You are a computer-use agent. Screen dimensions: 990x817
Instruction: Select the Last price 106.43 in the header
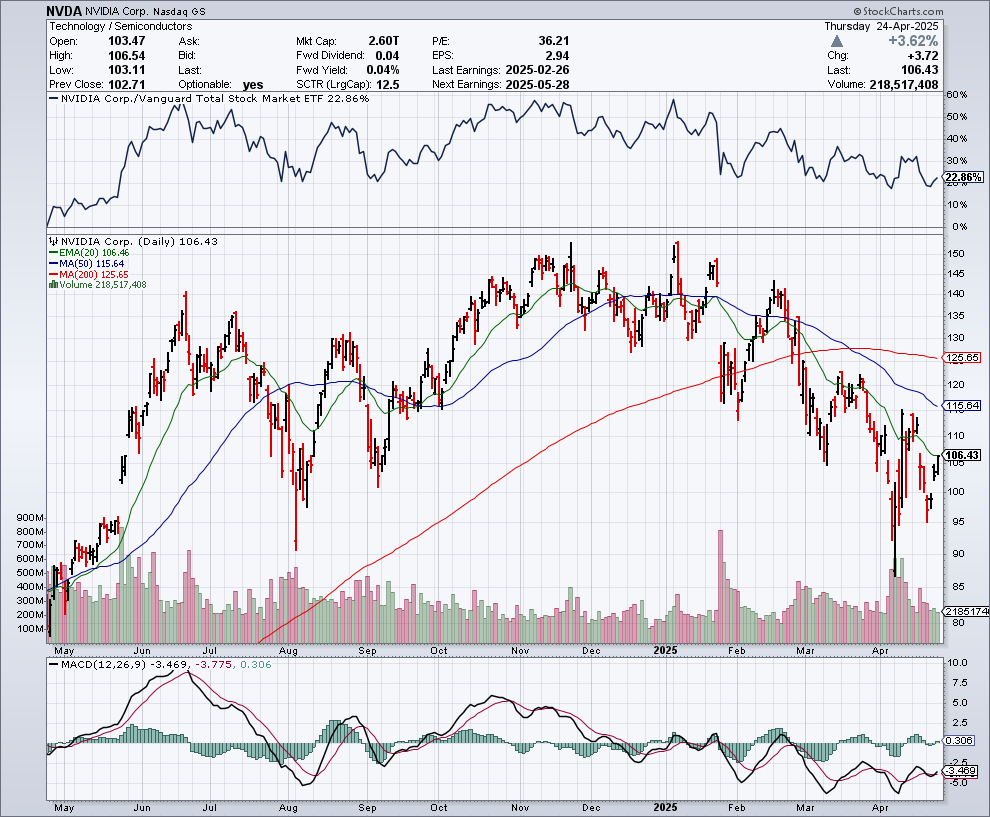tap(920, 70)
